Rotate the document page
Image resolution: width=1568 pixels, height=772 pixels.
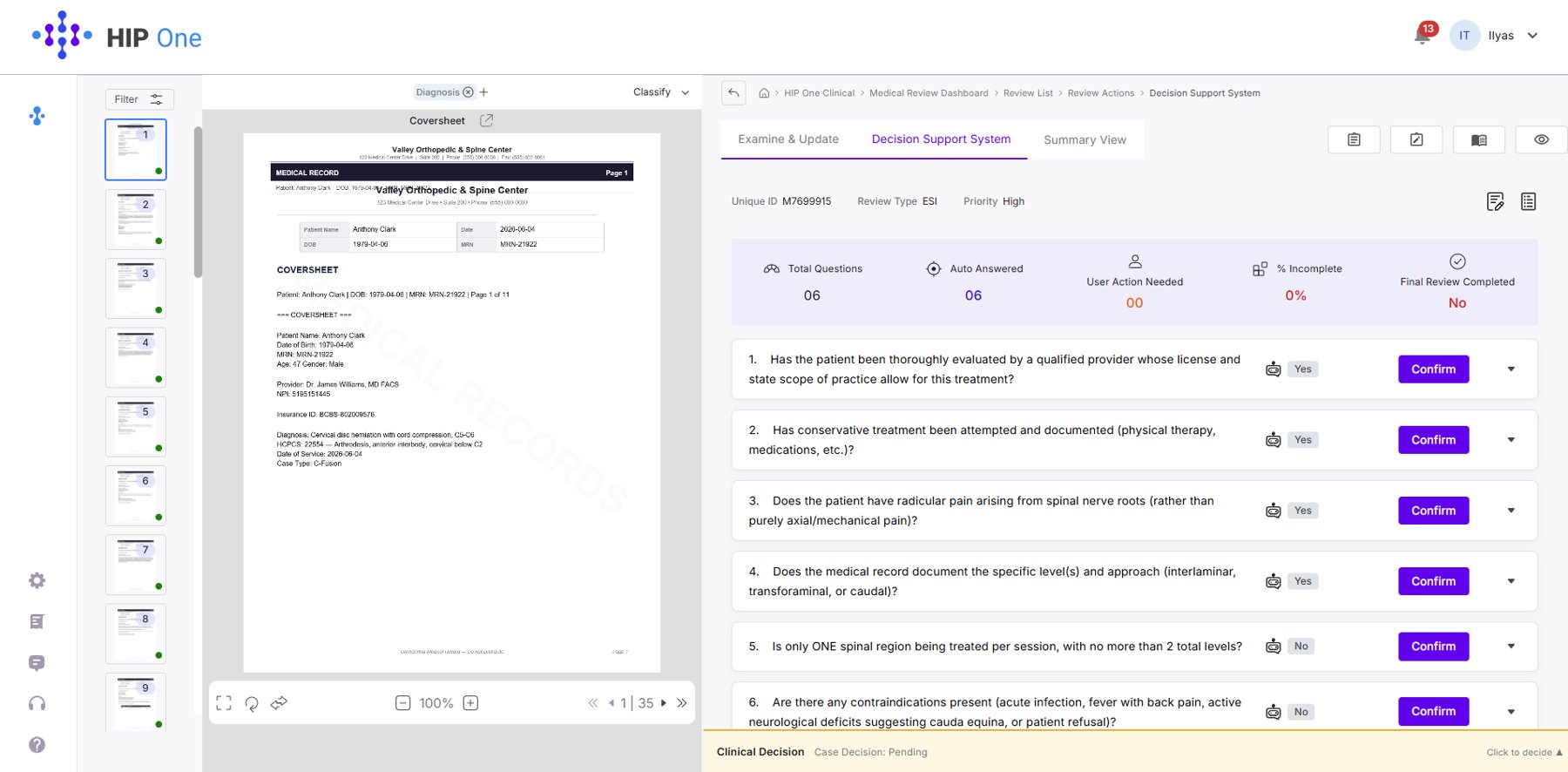pos(252,703)
